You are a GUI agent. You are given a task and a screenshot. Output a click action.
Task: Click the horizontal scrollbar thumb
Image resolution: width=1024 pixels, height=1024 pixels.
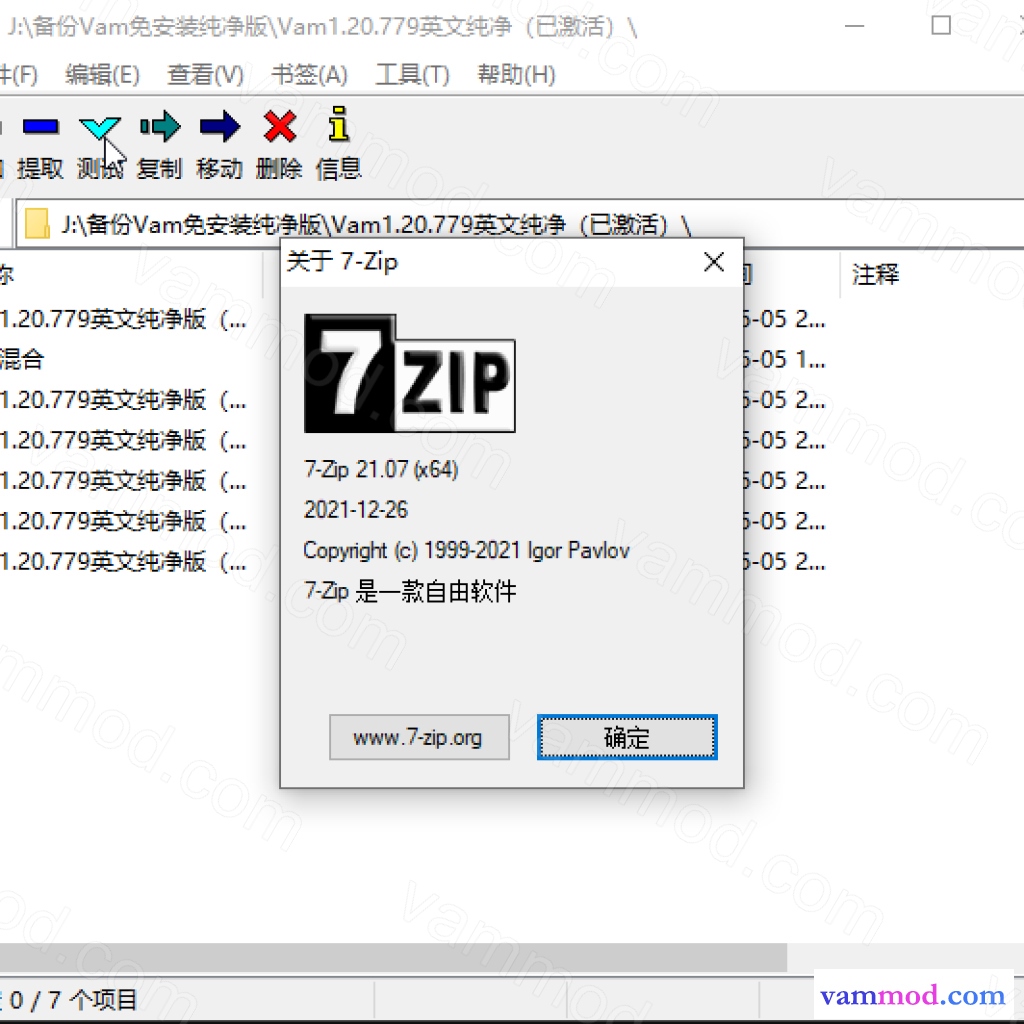[393, 957]
